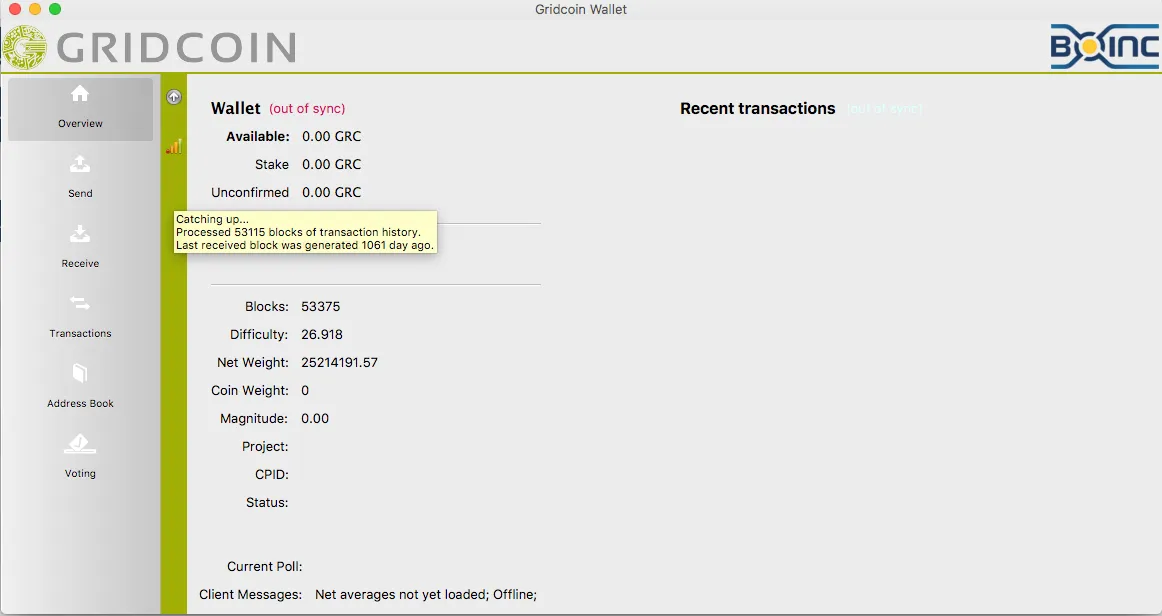Click the red out of sync label next to Wallet
This screenshot has width=1162, height=616.
coord(307,108)
